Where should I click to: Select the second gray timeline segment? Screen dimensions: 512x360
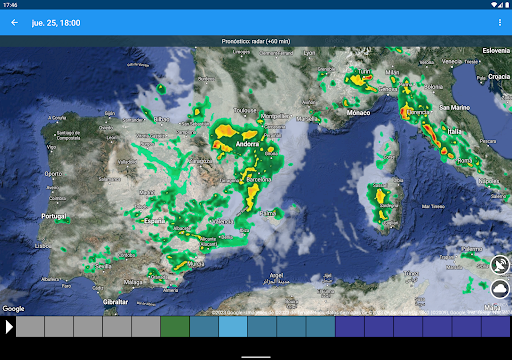coord(59,327)
